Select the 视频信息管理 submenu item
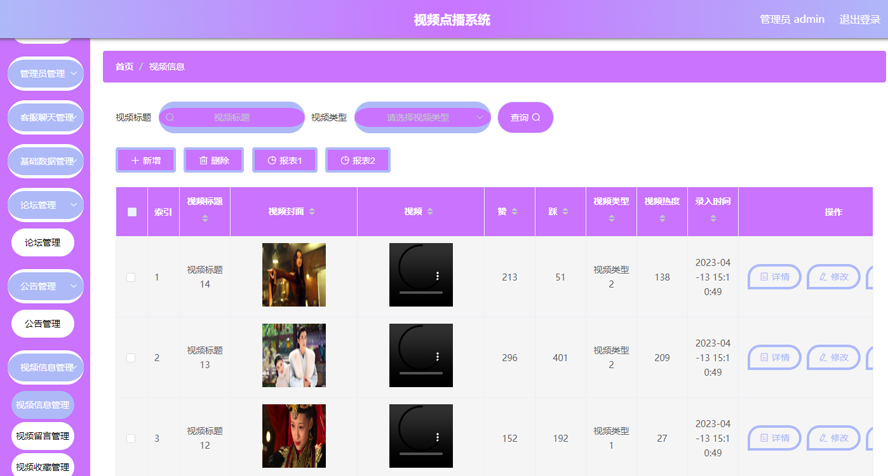 point(42,405)
